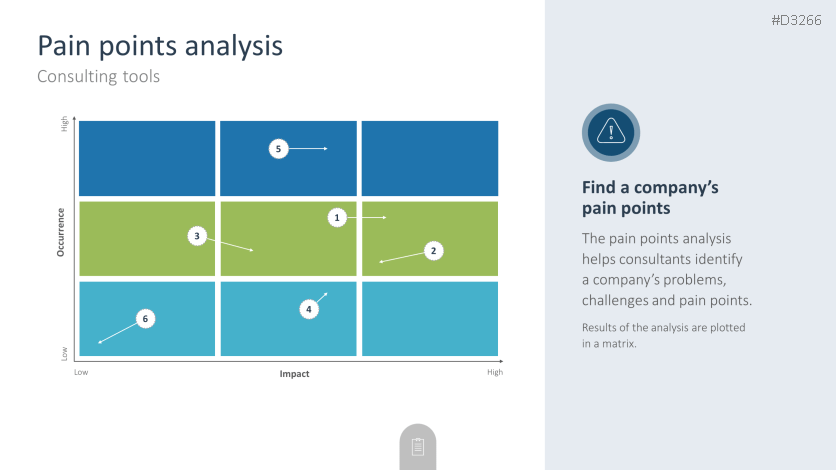Click the 'Results of the analysis' note text
This screenshot has width=836, height=470.
point(663,335)
